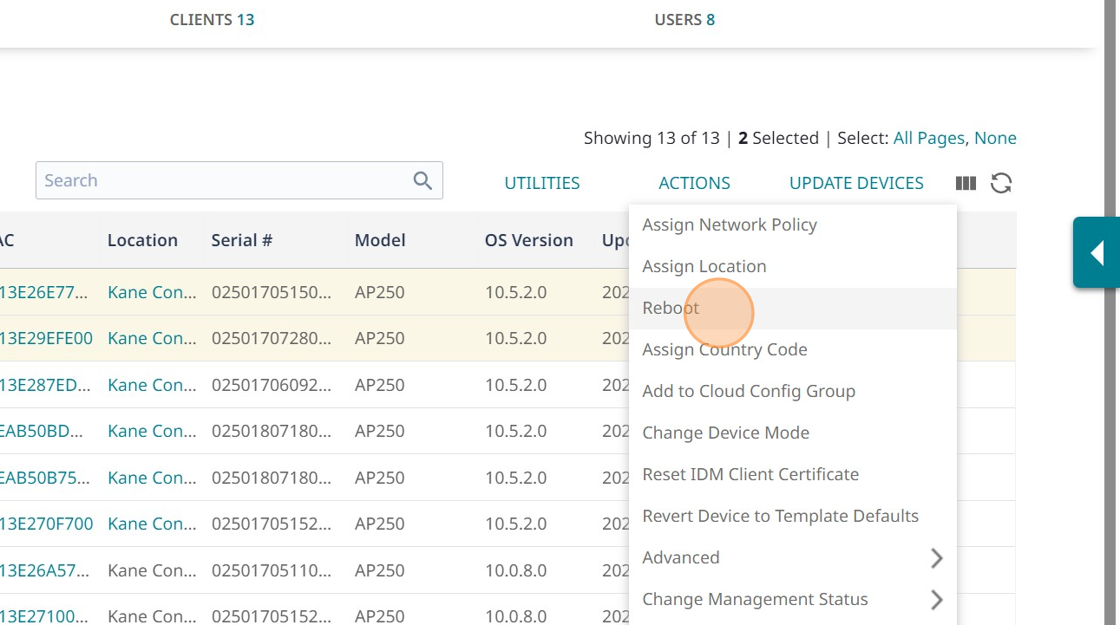1120x625 pixels.
Task: Click AP250 model for device 13E29EFE00
Action: point(379,339)
